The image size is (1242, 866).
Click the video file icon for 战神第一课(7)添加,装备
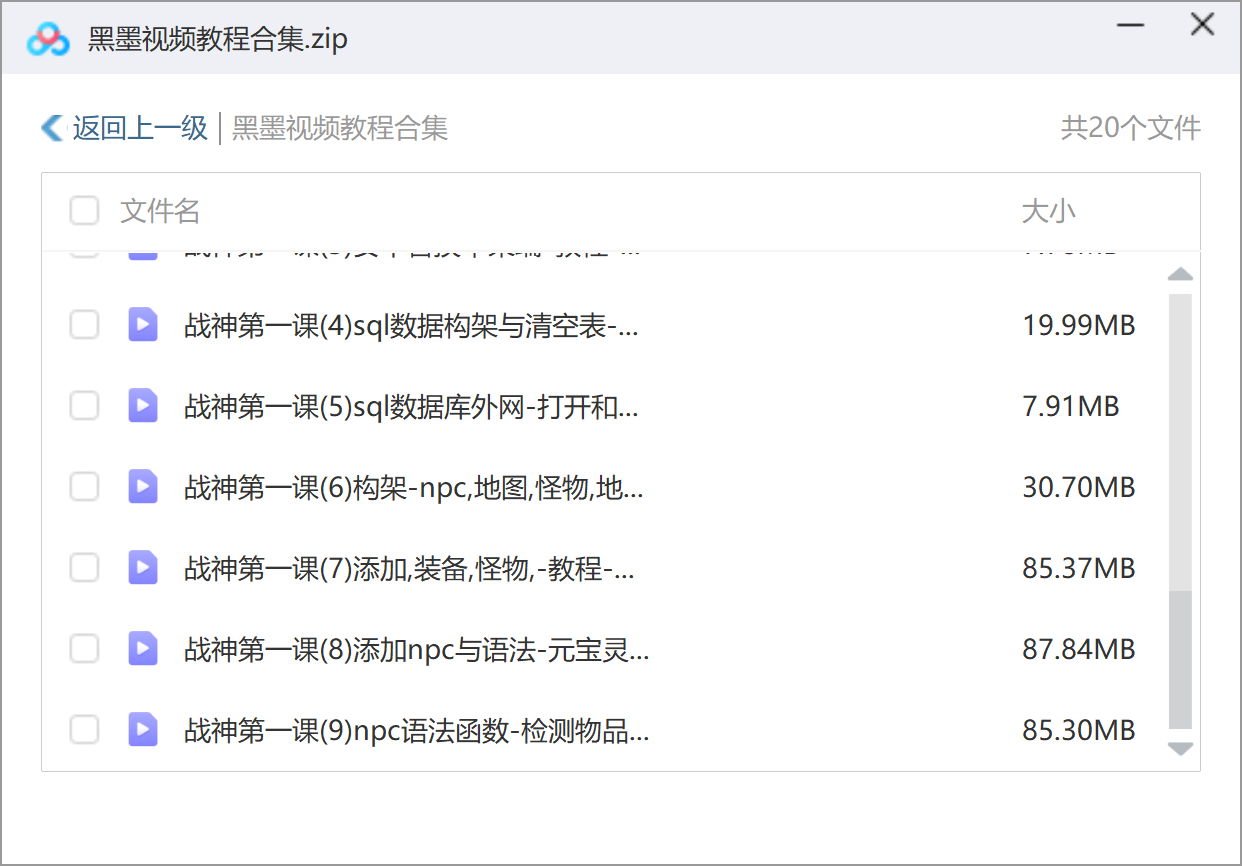pos(143,568)
